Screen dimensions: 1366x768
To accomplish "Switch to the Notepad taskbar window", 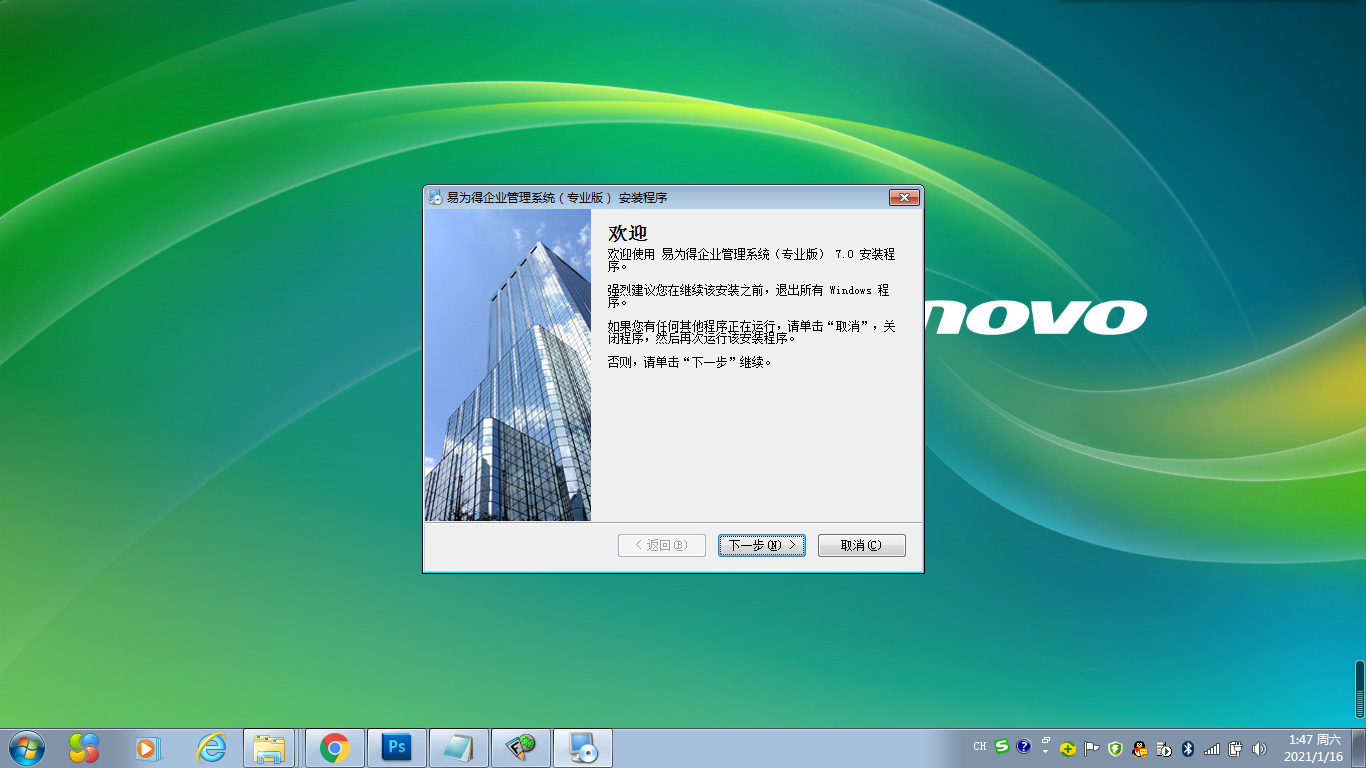I will coord(458,748).
